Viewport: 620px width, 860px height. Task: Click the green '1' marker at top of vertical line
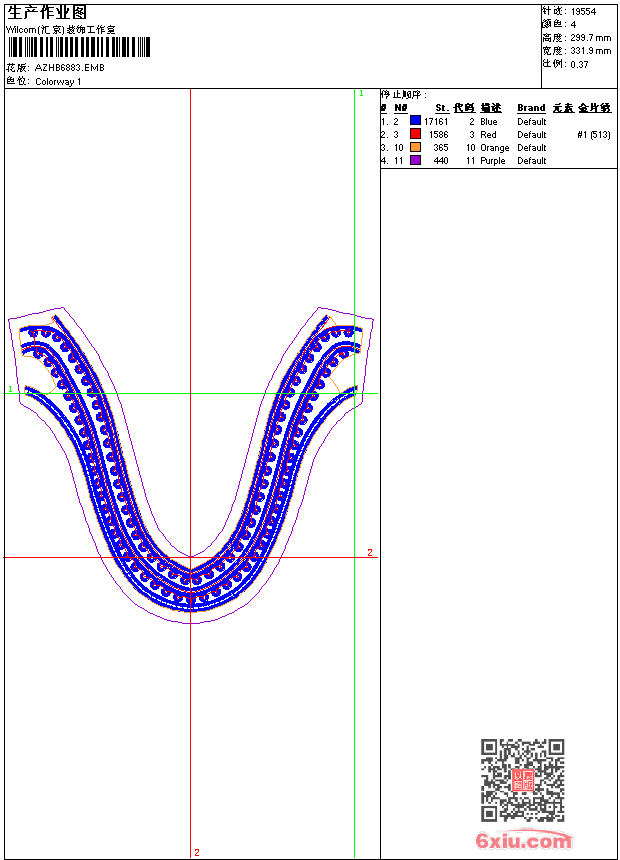(x=360, y=93)
